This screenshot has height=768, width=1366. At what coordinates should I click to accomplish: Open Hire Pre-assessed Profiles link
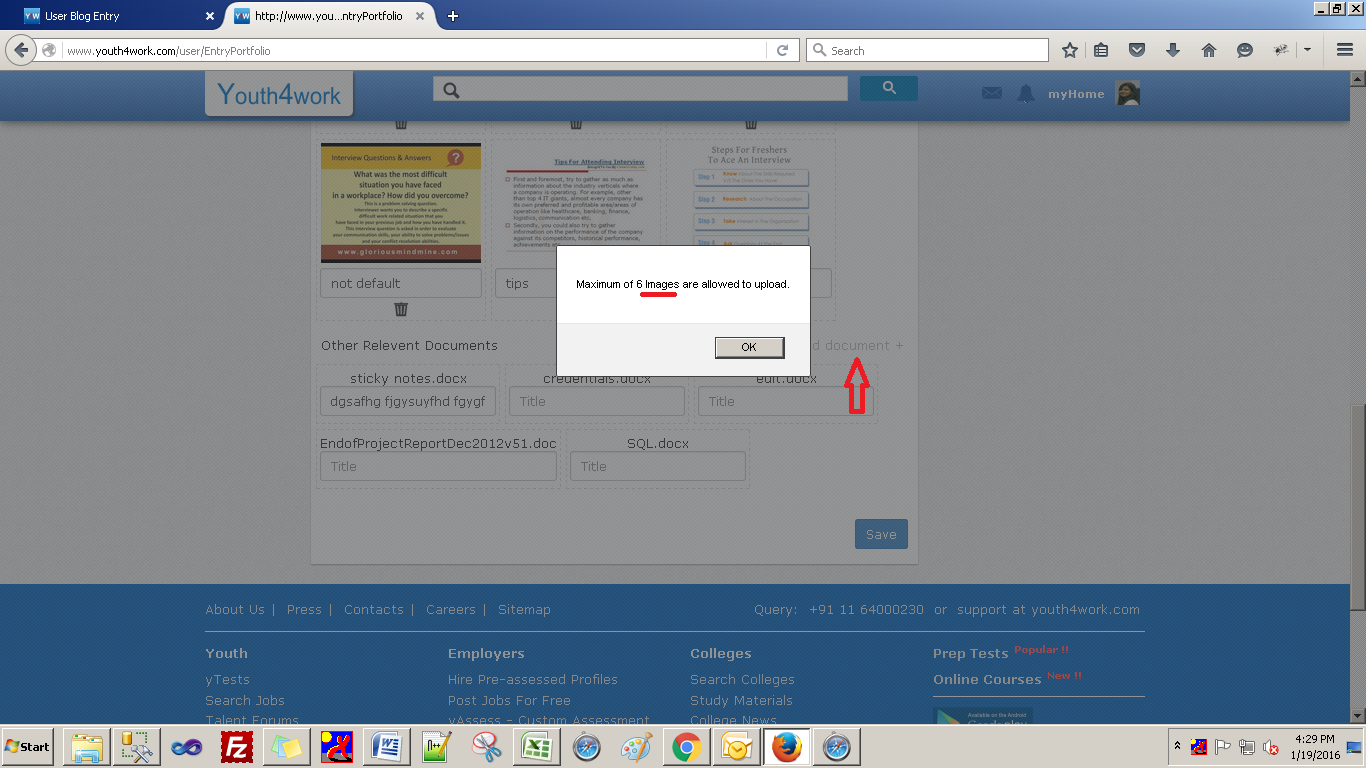click(533, 679)
